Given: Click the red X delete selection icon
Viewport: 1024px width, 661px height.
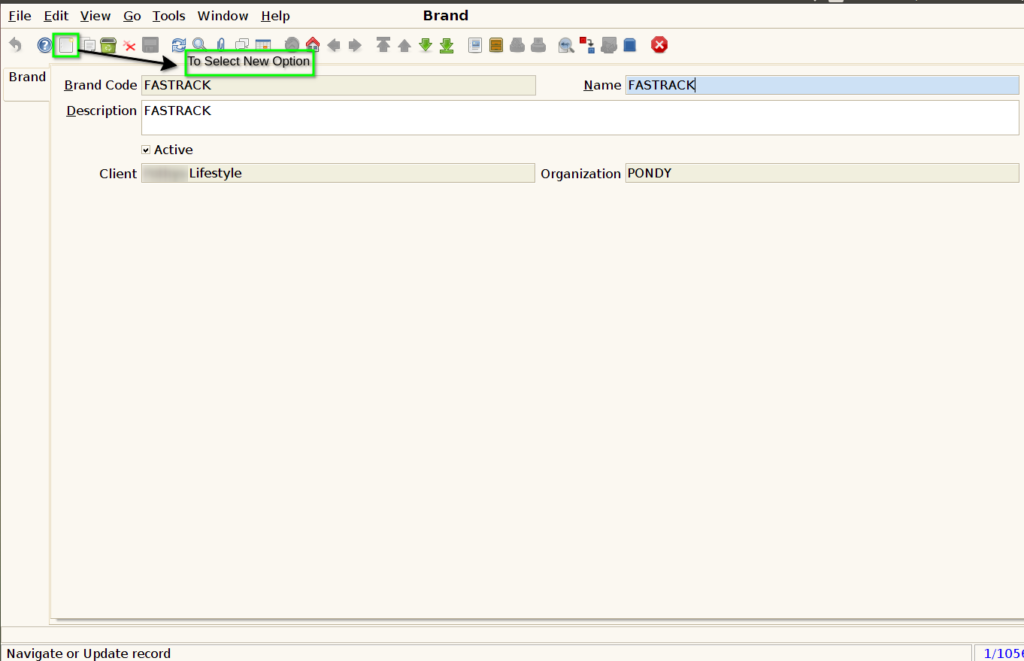Looking at the screenshot, I should click(x=129, y=46).
